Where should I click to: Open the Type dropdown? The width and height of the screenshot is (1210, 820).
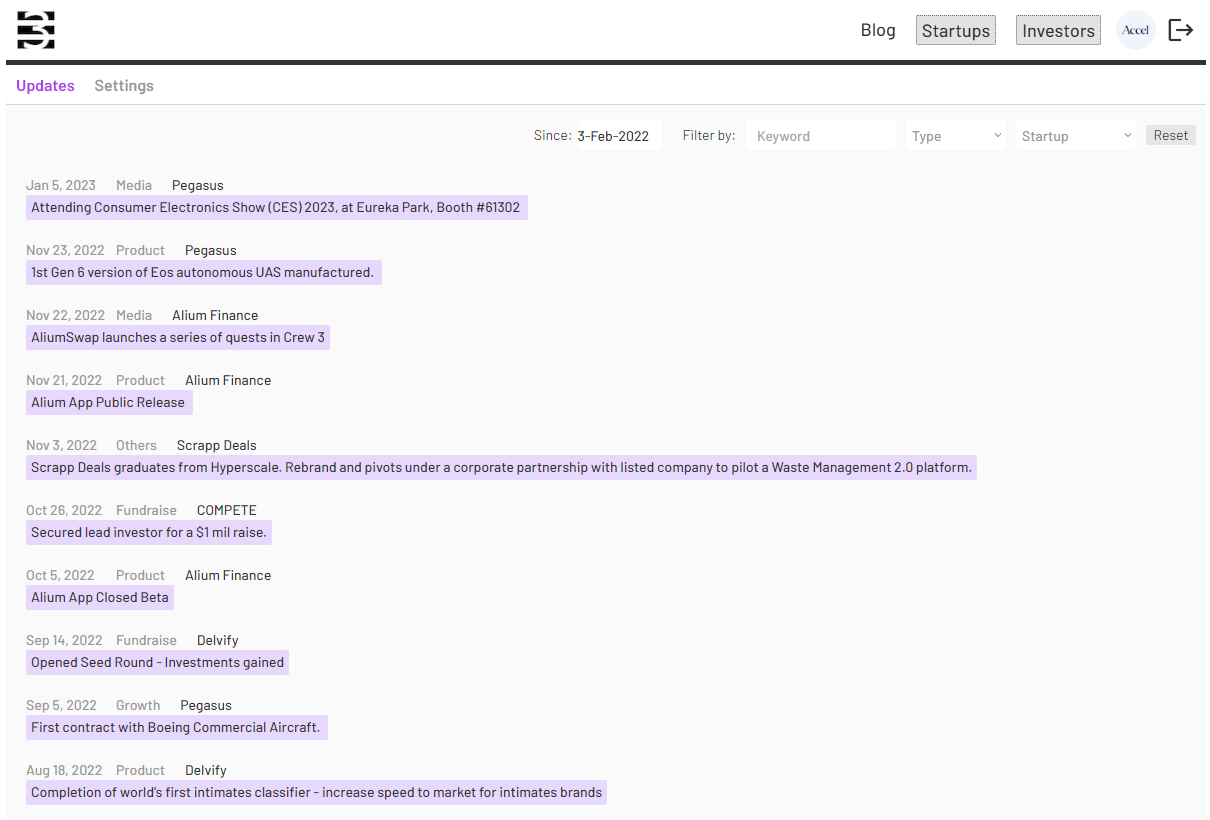pos(956,136)
